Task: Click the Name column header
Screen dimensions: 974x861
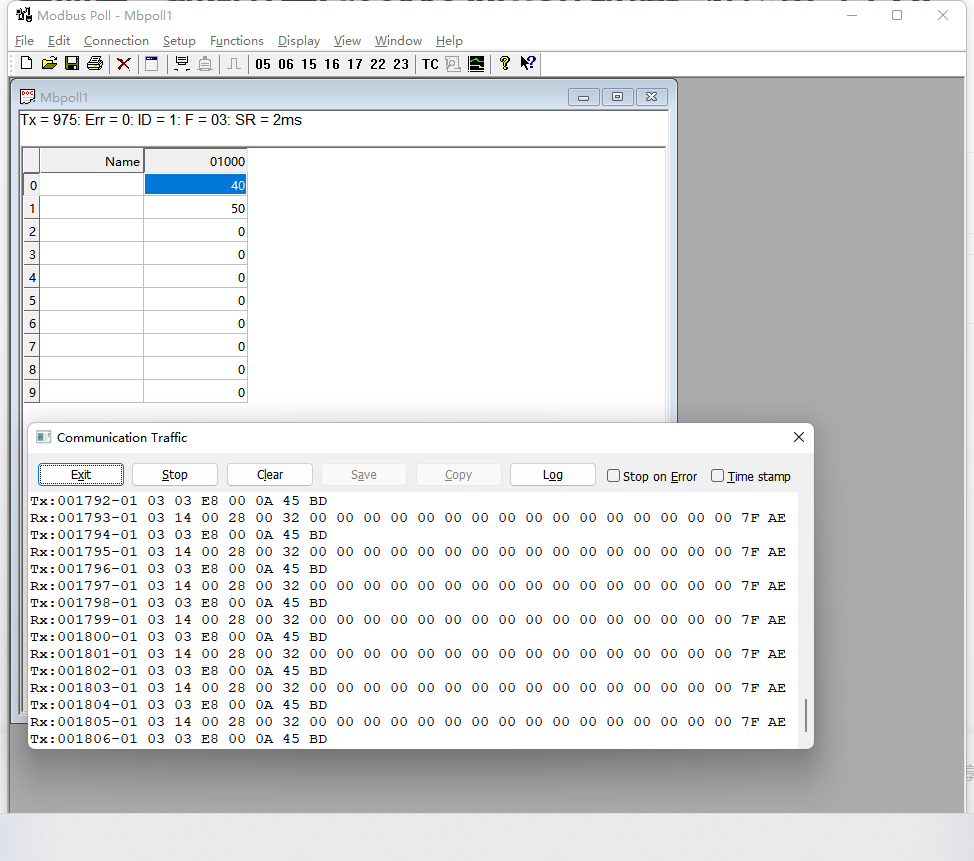Action: point(91,162)
